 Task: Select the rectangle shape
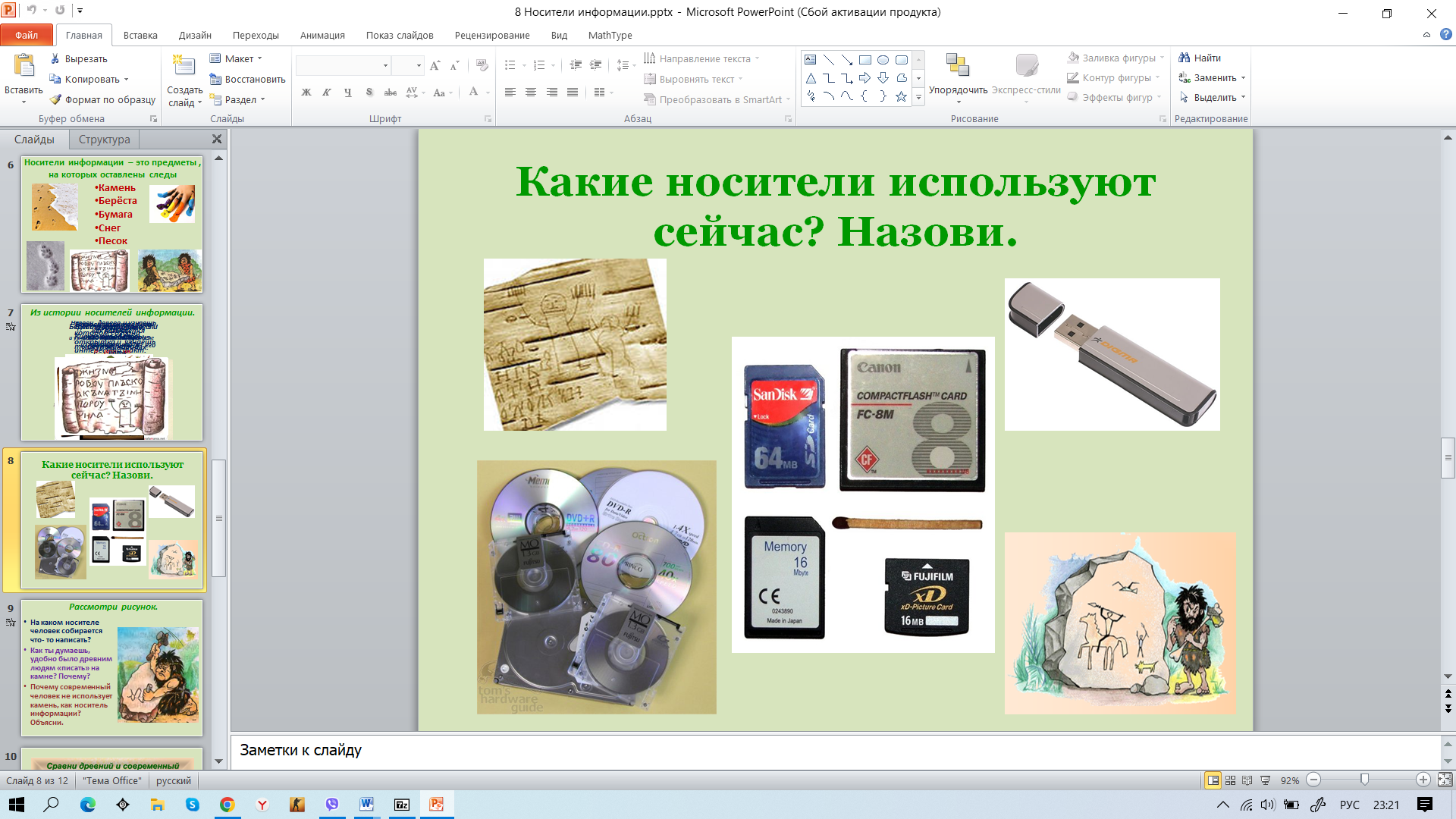(865, 60)
